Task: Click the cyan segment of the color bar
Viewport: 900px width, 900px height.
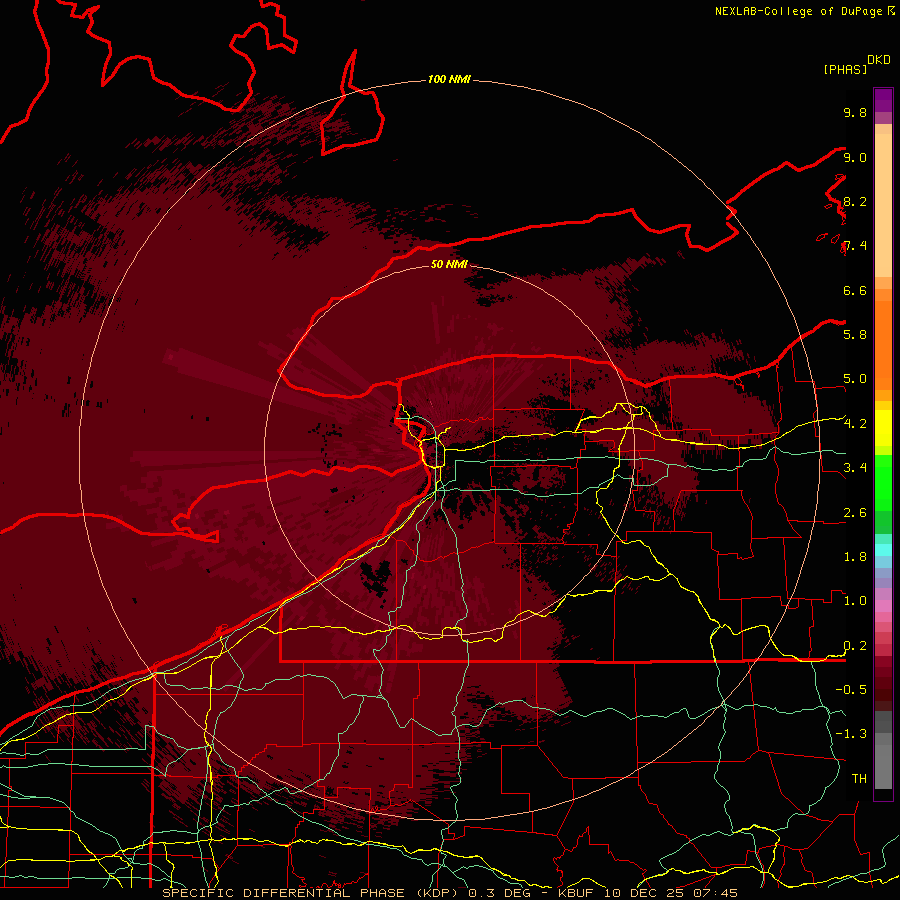Action: pos(883,549)
